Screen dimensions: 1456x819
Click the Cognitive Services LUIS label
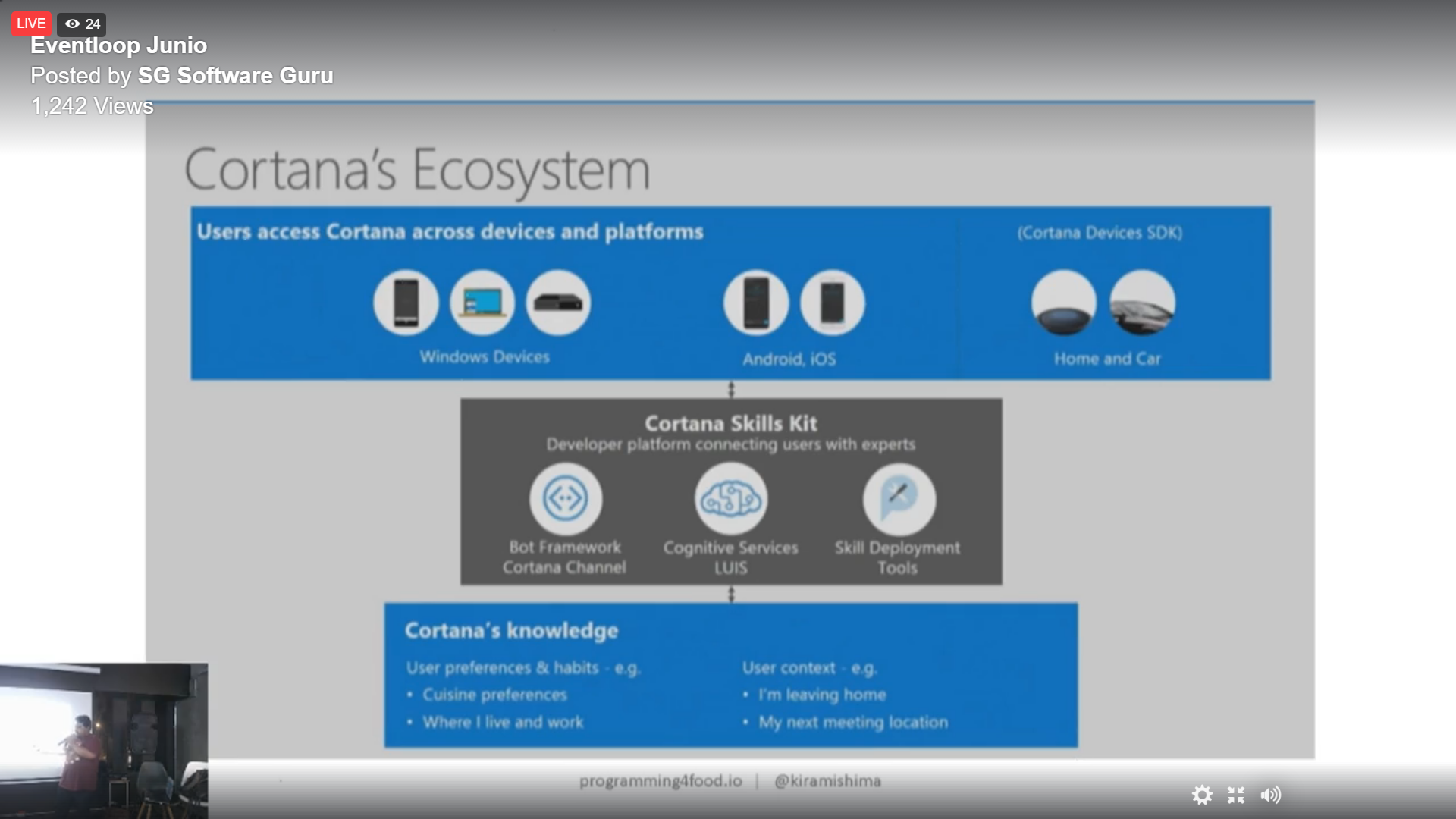click(x=731, y=557)
